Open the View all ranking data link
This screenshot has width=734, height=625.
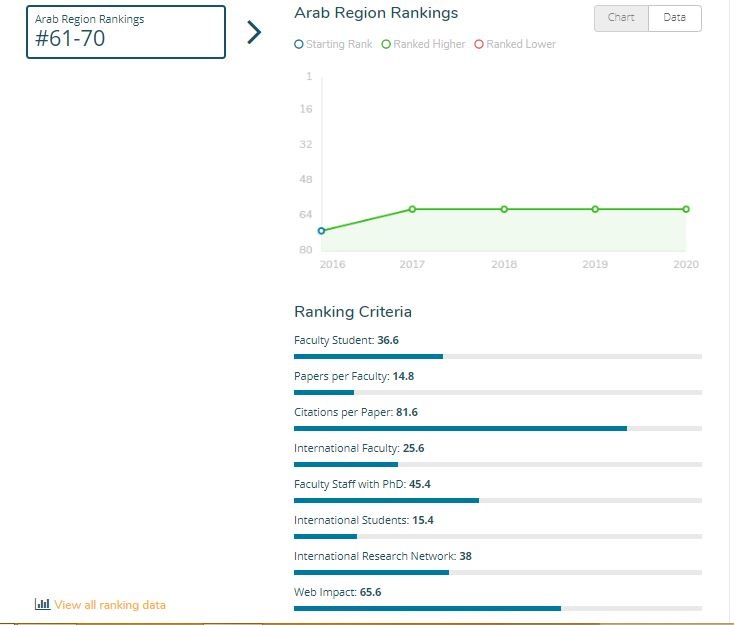(110, 605)
